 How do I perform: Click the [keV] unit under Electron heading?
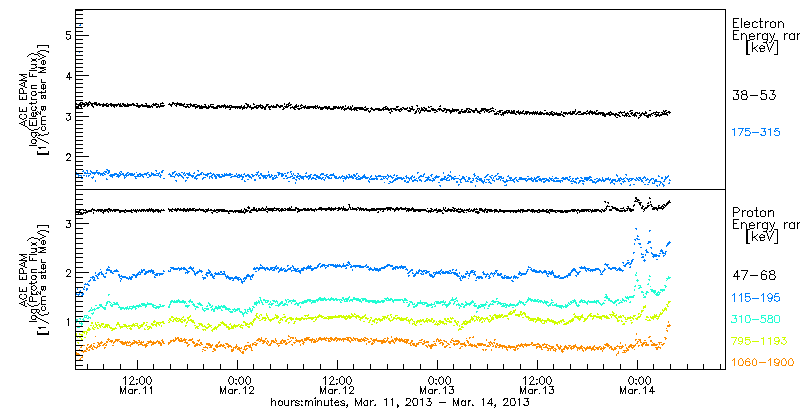tap(762, 48)
